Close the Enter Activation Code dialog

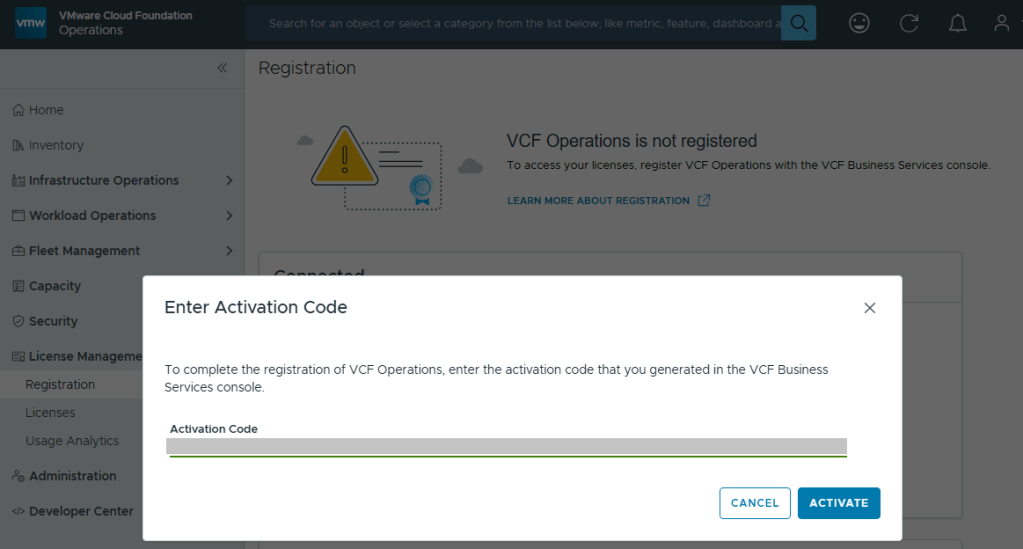coord(869,308)
